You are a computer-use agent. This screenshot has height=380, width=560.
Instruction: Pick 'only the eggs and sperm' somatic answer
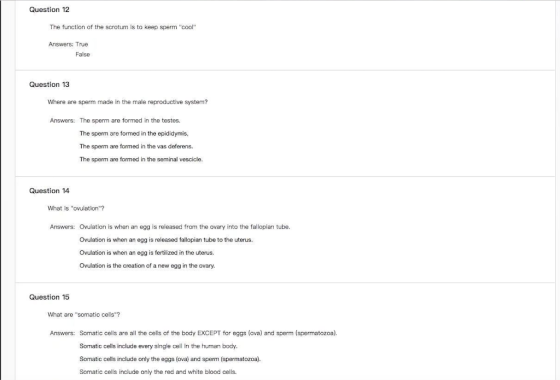[170, 359]
